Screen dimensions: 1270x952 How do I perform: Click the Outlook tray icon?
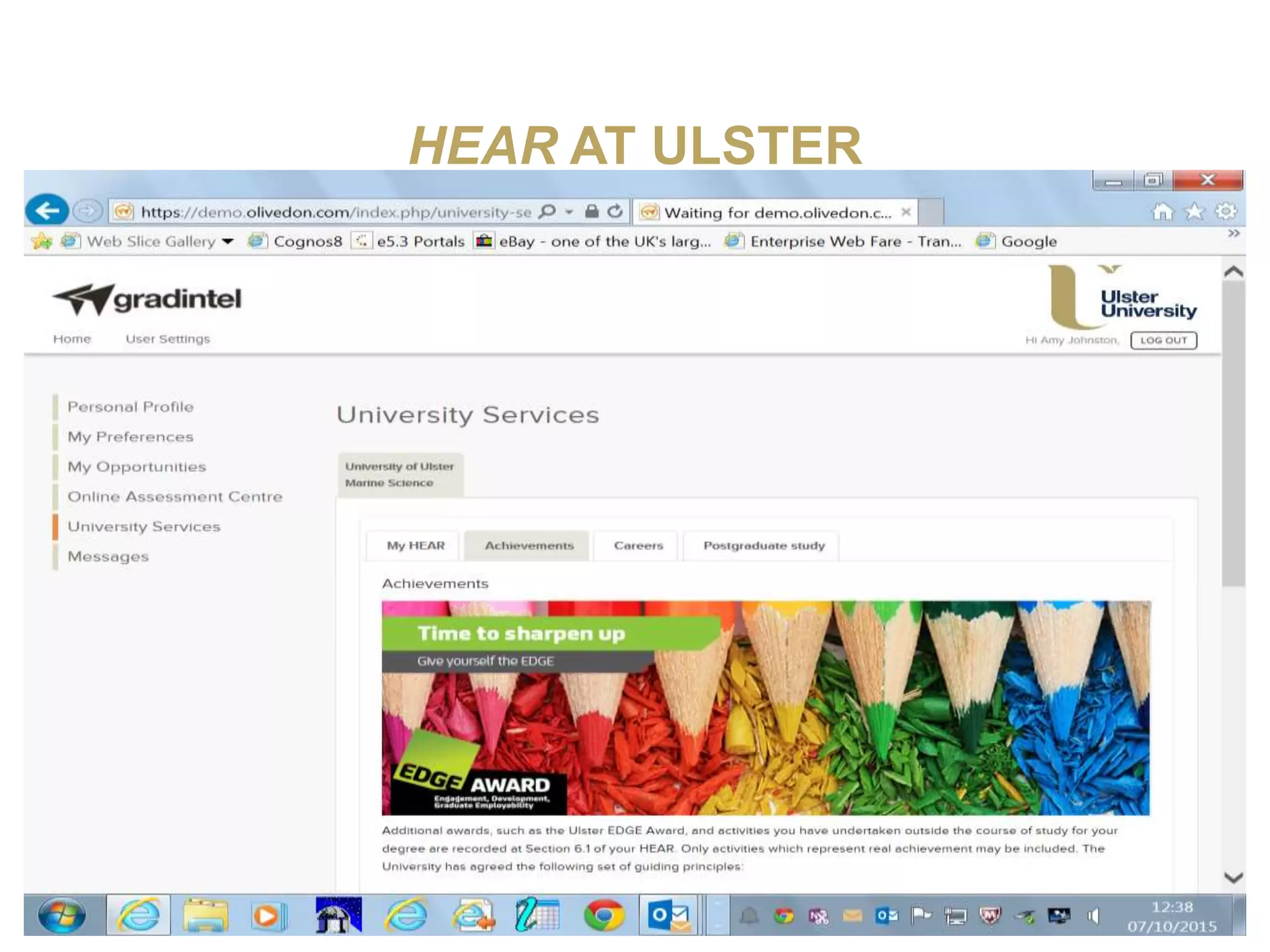tap(887, 915)
